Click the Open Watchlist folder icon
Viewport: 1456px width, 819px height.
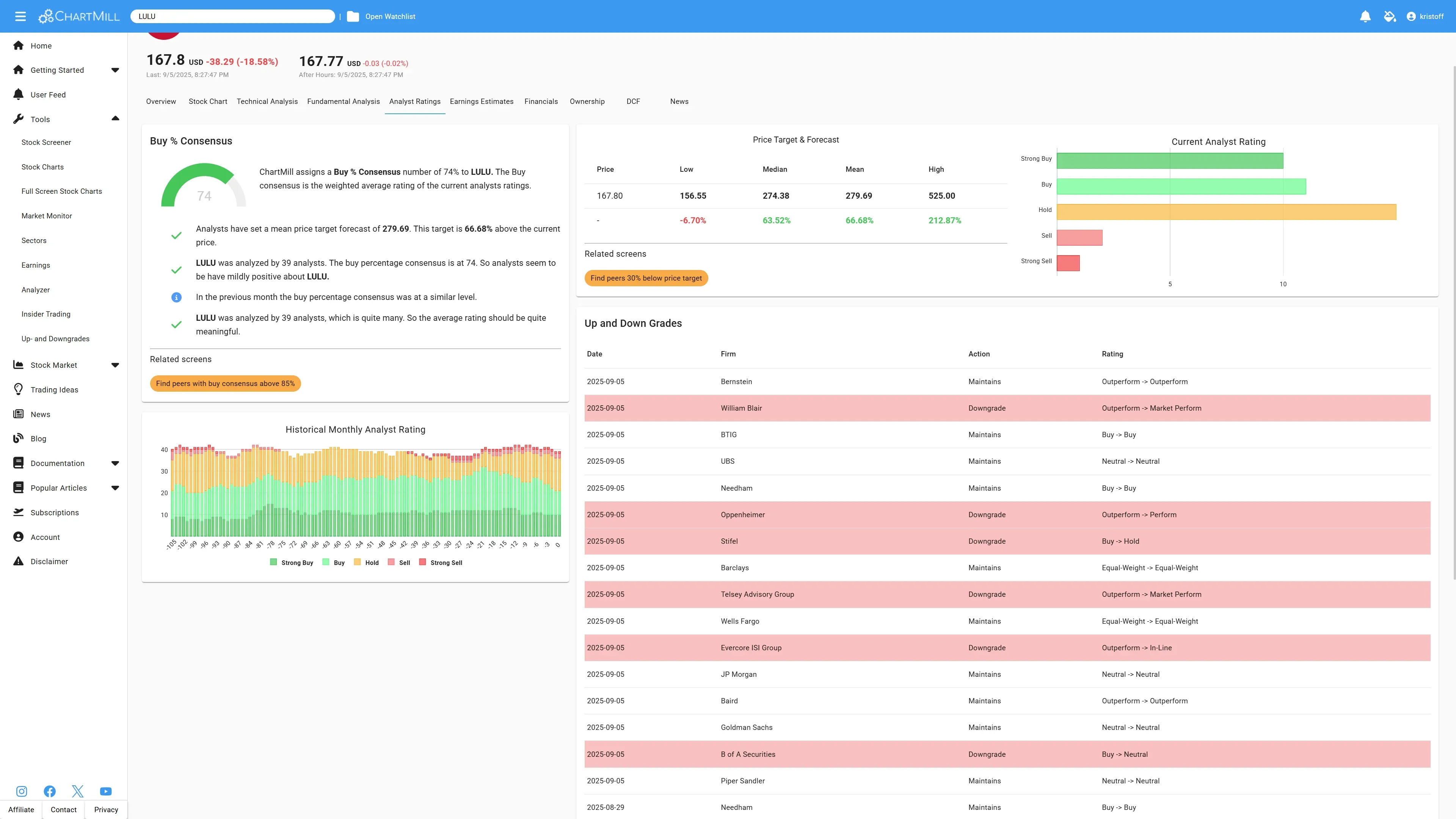click(x=353, y=16)
